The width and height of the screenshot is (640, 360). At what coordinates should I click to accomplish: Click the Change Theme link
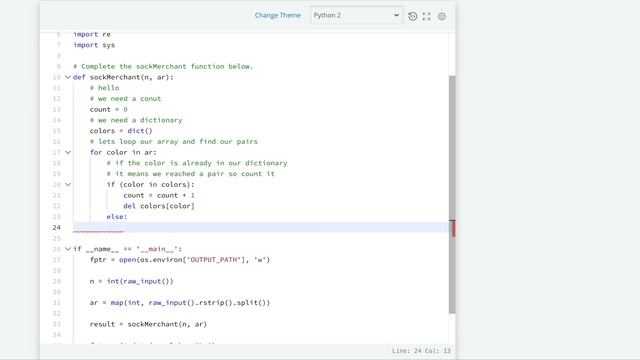[278, 15]
